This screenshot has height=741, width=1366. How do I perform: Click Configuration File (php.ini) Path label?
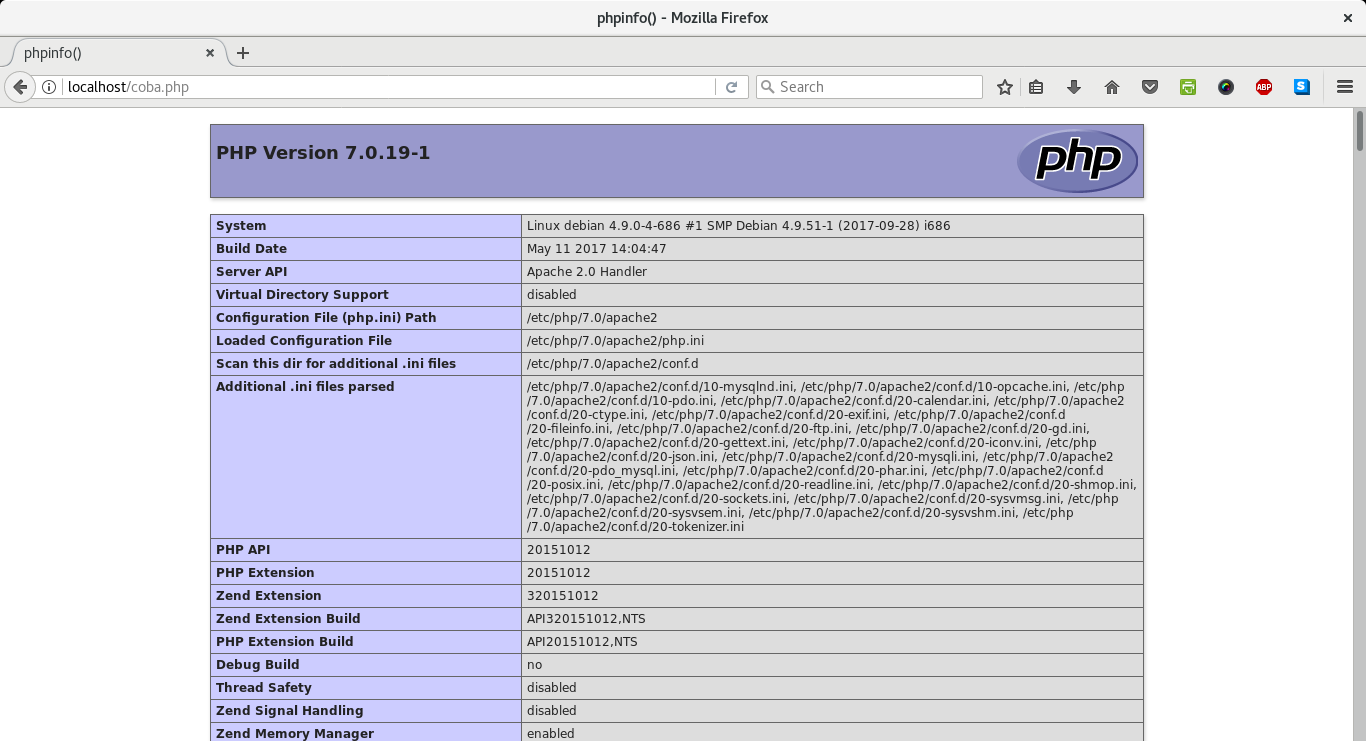point(326,318)
